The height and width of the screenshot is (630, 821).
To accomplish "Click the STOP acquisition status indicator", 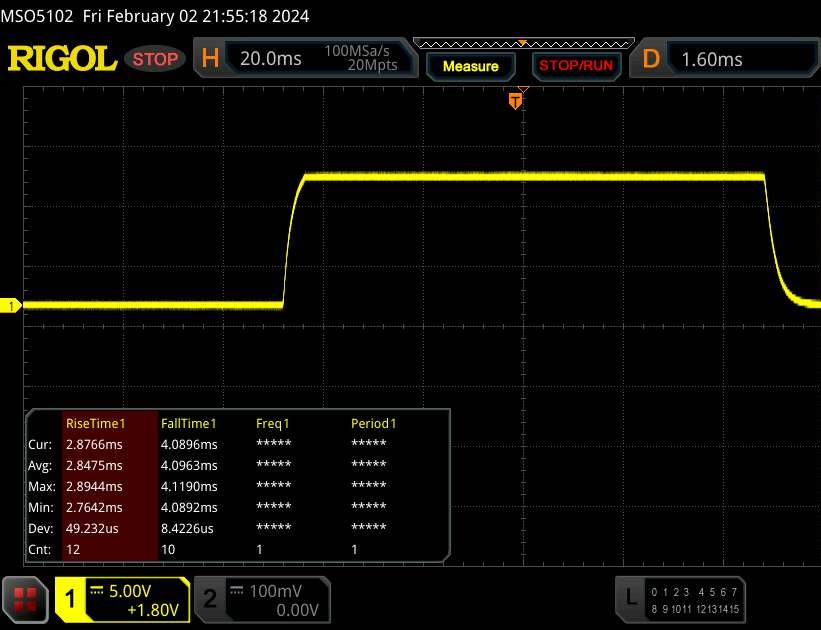I will (155, 59).
